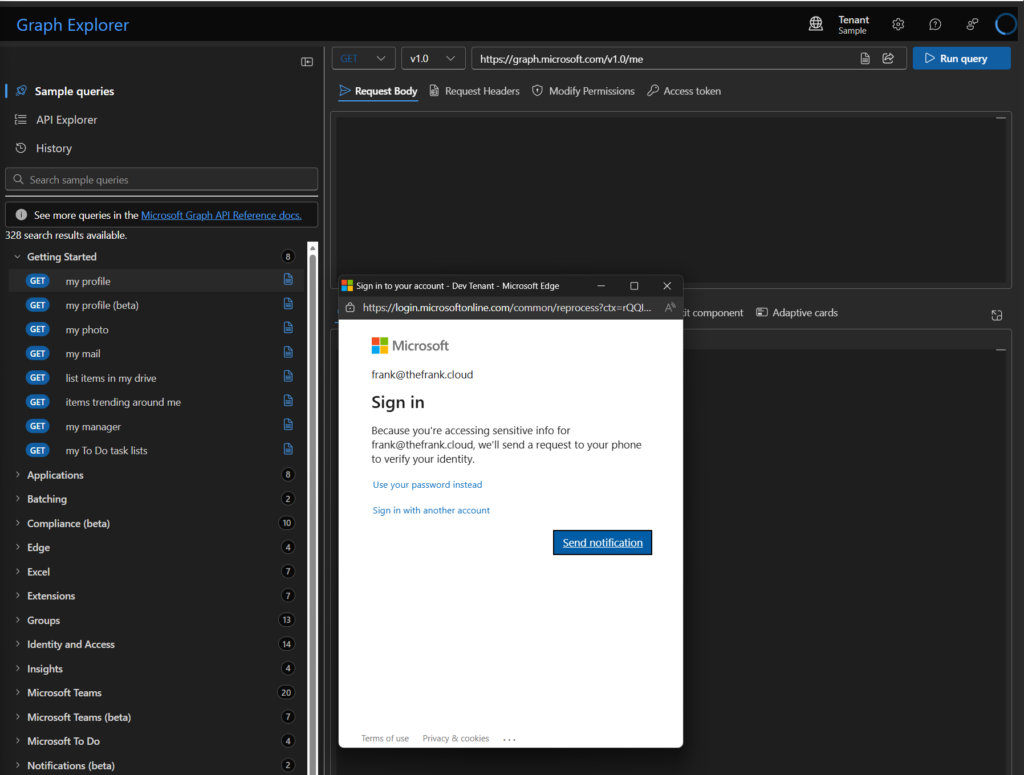1024x775 pixels.
Task: Open the HTTP method GET dropdown
Action: 364,59
